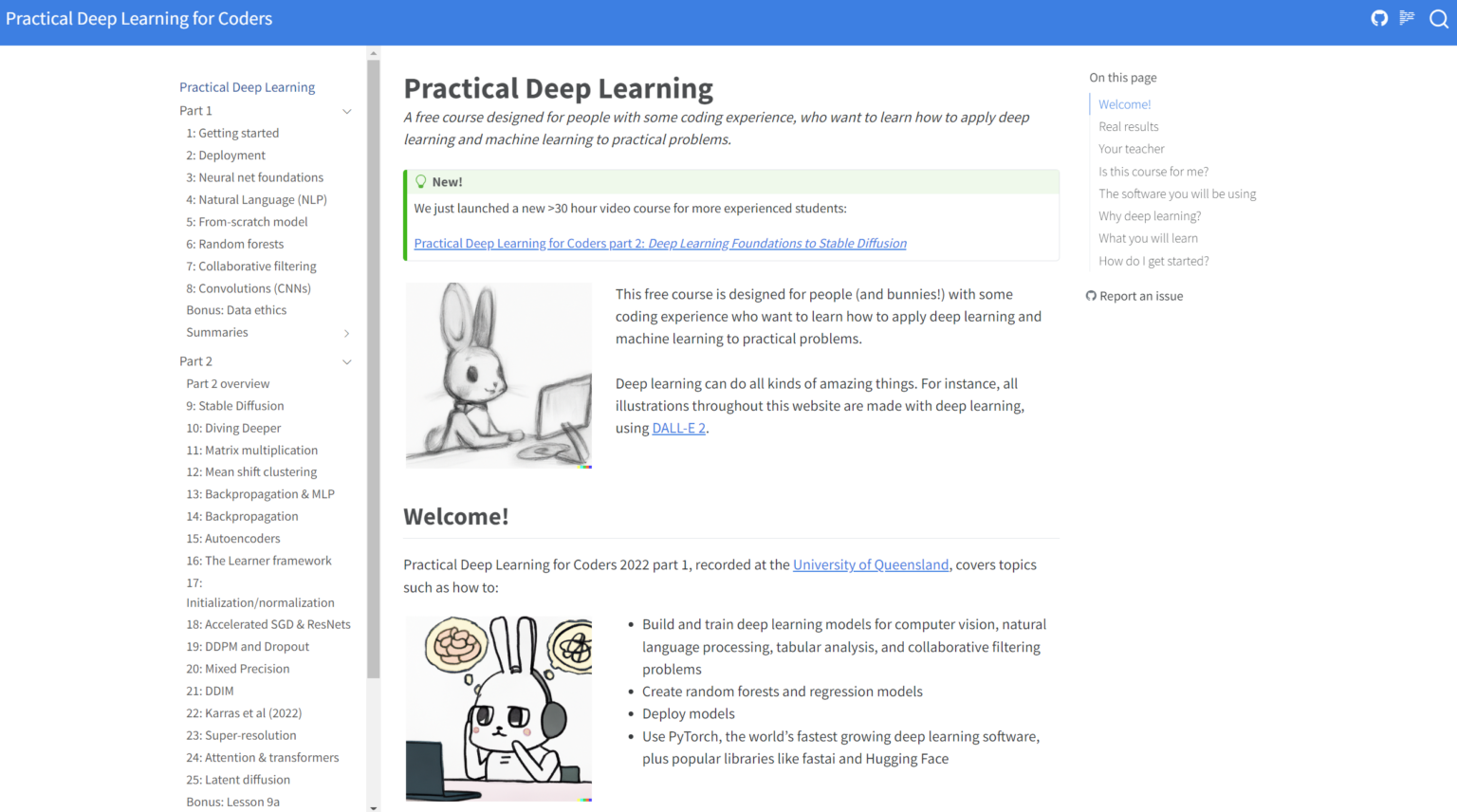
Task: Click the part 2 course announcement link
Action: pyautogui.click(x=659, y=243)
